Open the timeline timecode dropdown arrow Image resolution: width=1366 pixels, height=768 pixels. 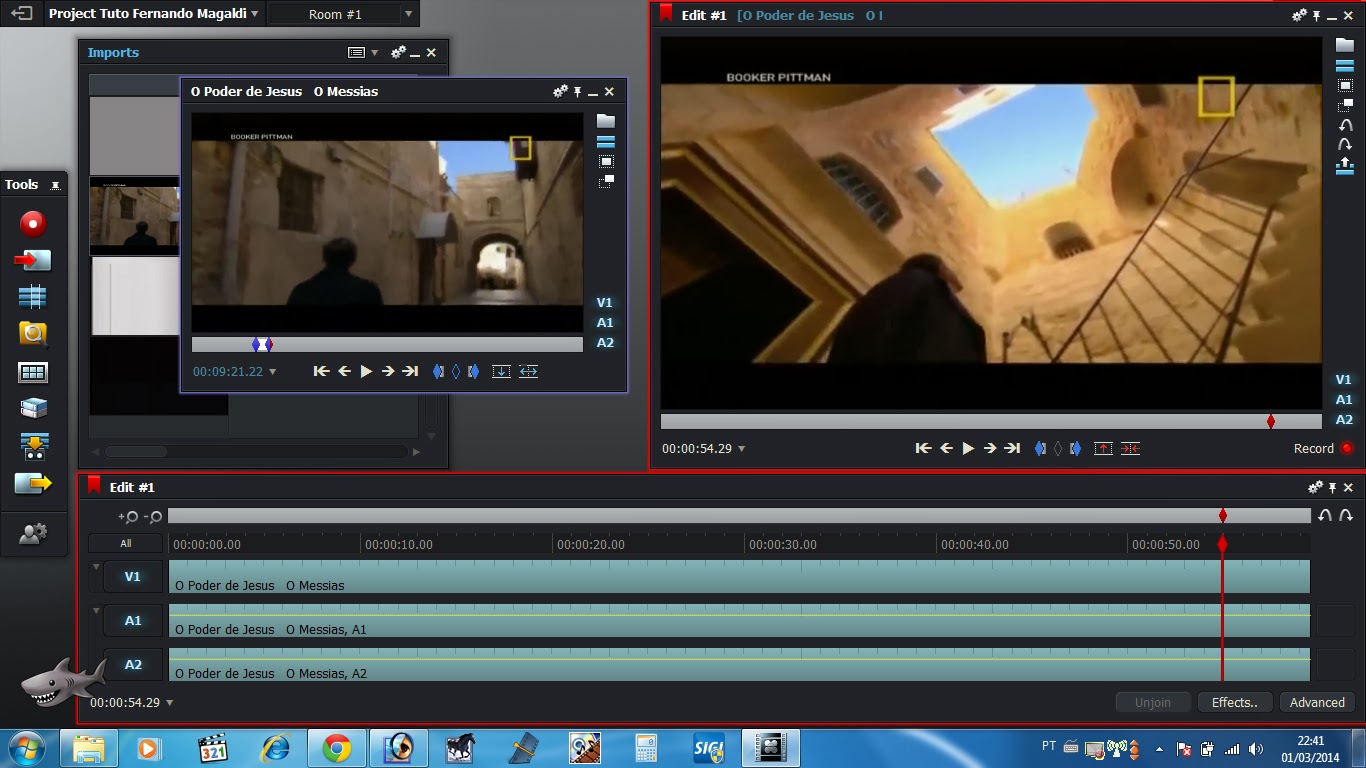click(170, 703)
